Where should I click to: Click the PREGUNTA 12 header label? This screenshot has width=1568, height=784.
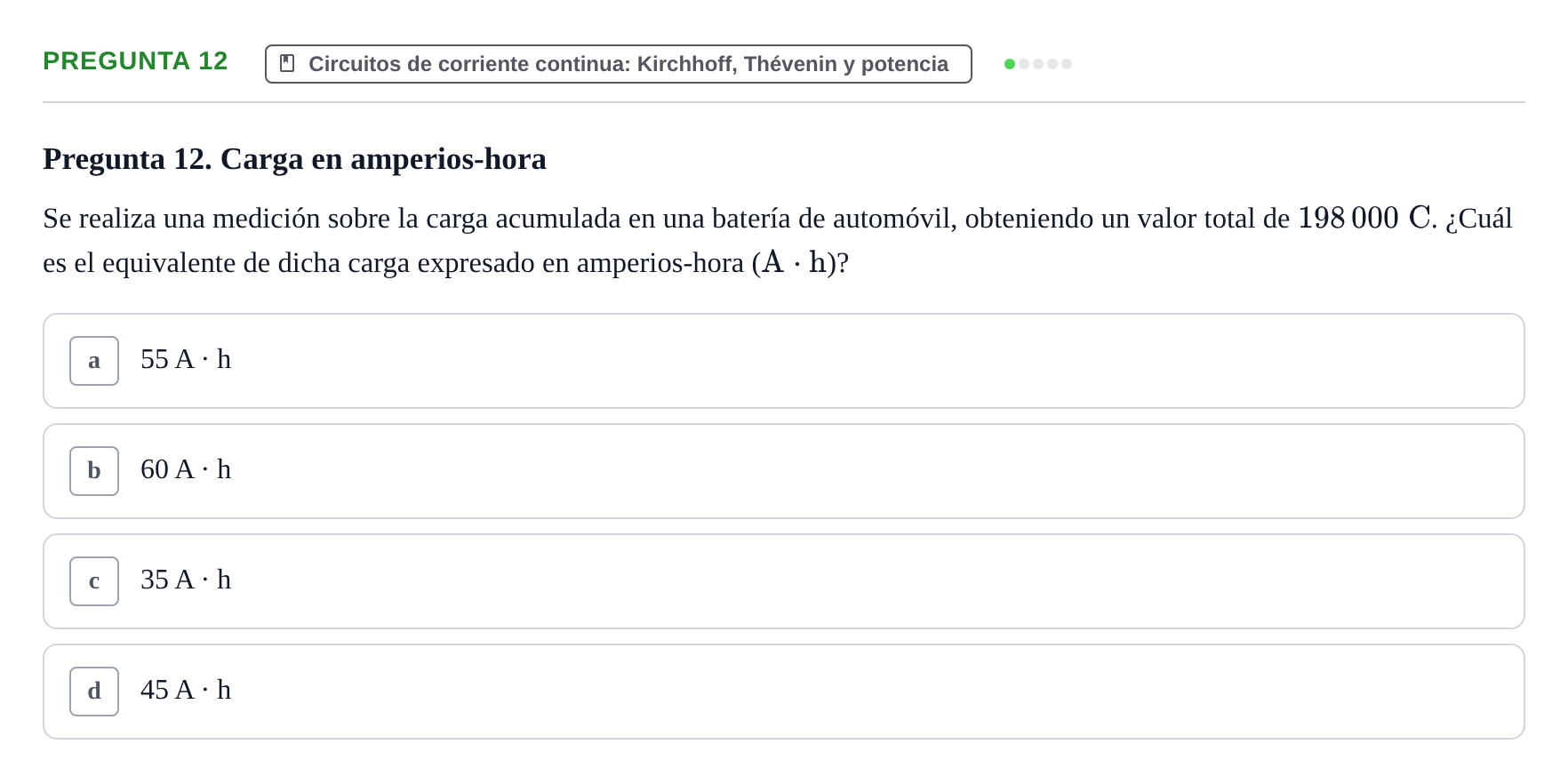pos(135,60)
